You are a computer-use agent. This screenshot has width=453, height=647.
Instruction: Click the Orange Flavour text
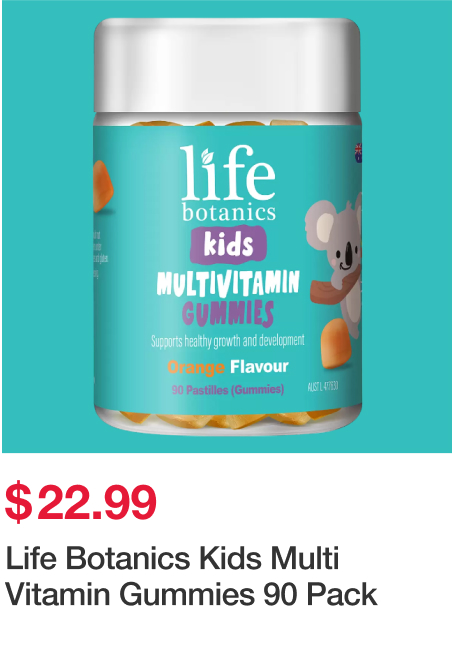228,367
